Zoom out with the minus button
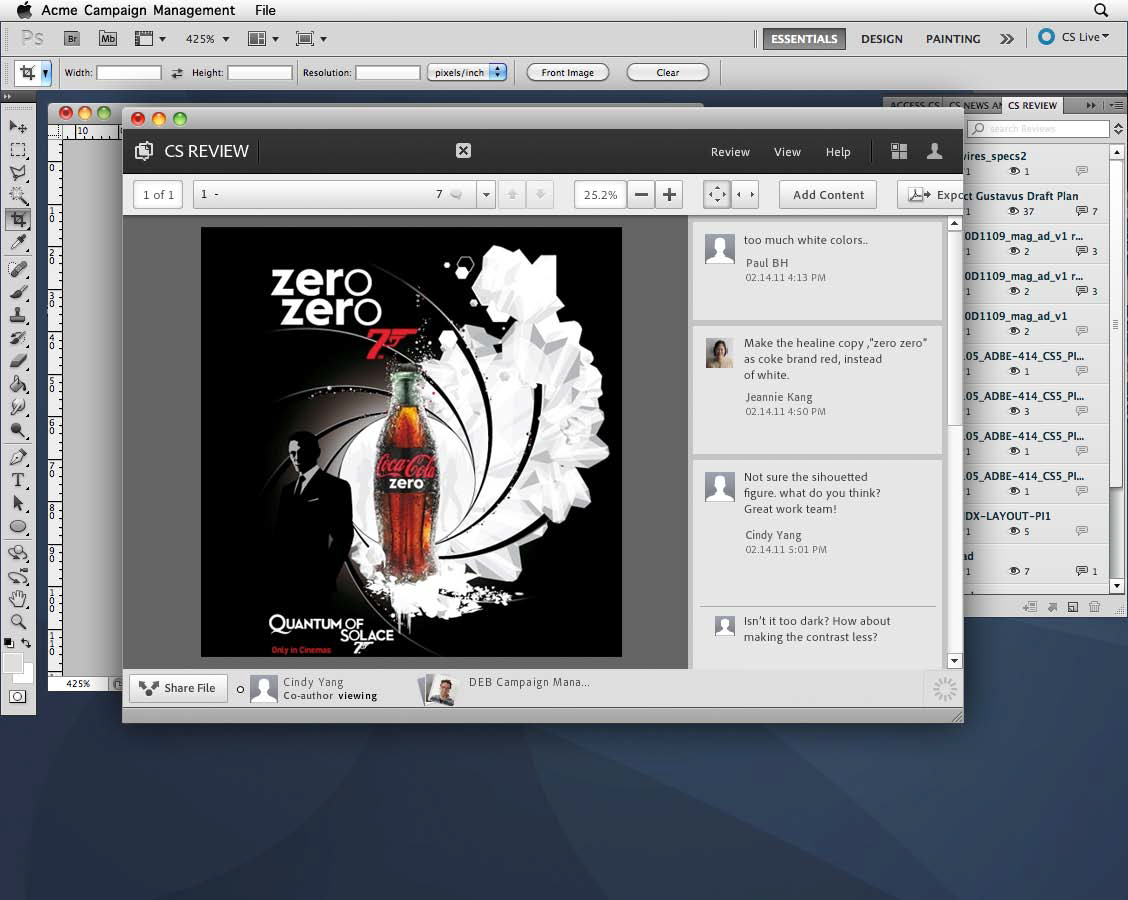This screenshot has width=1128, height=900. coord(642,194)
